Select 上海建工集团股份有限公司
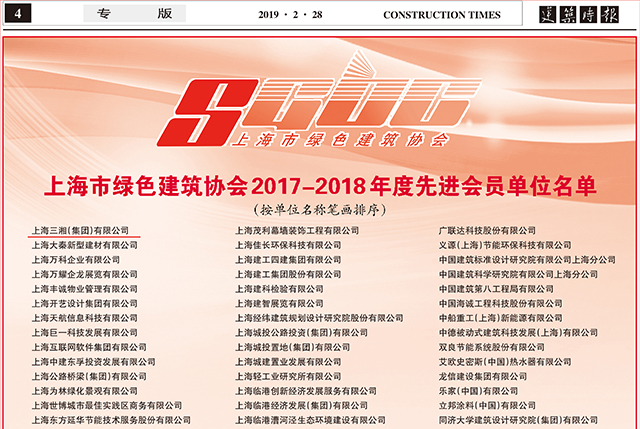This screenshot has width=640, height=429. 288,274
